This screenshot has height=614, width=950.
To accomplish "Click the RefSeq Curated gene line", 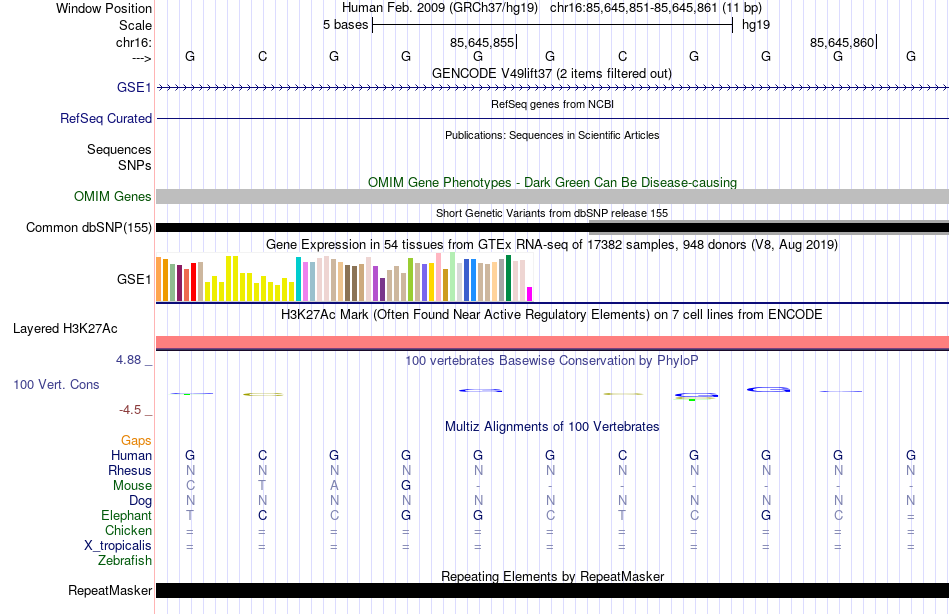I will 553,118.
